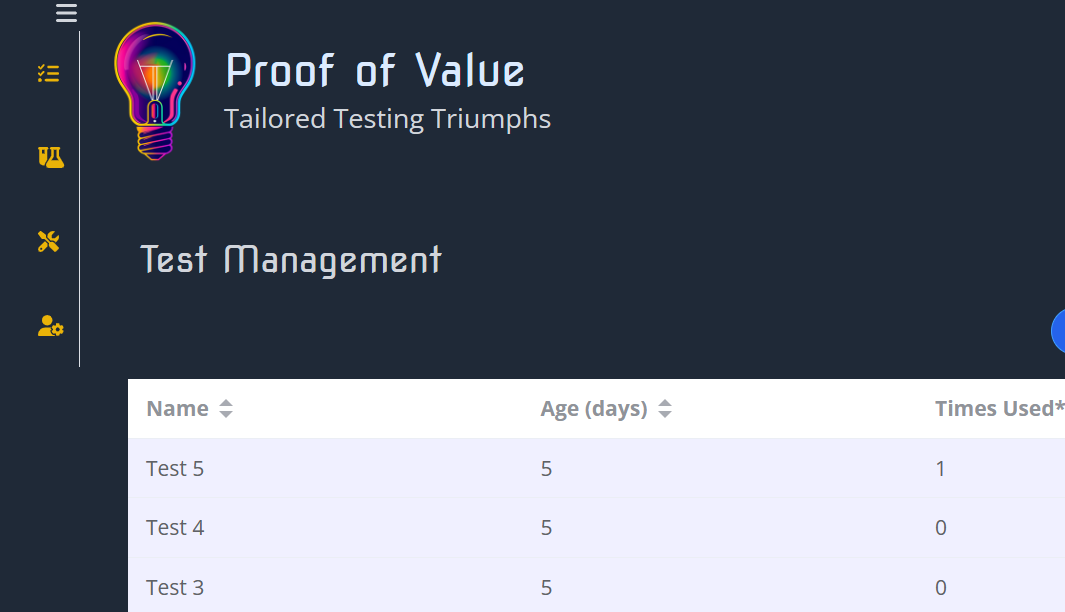Open the user settings sidebar icon

pyautogui.click(x=50, y=326)
